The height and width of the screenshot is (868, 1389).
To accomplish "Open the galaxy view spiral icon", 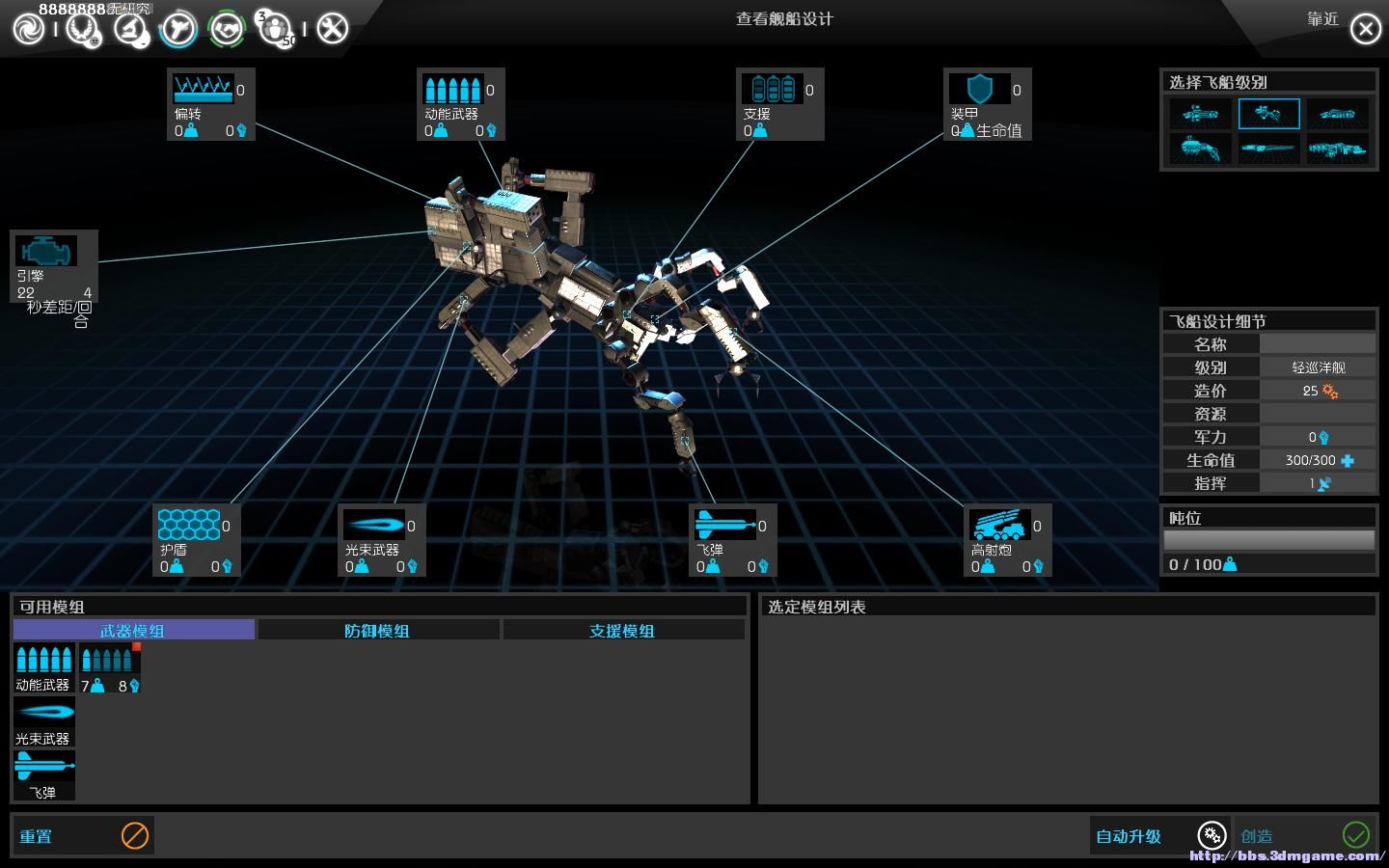I will click(29, 29).
